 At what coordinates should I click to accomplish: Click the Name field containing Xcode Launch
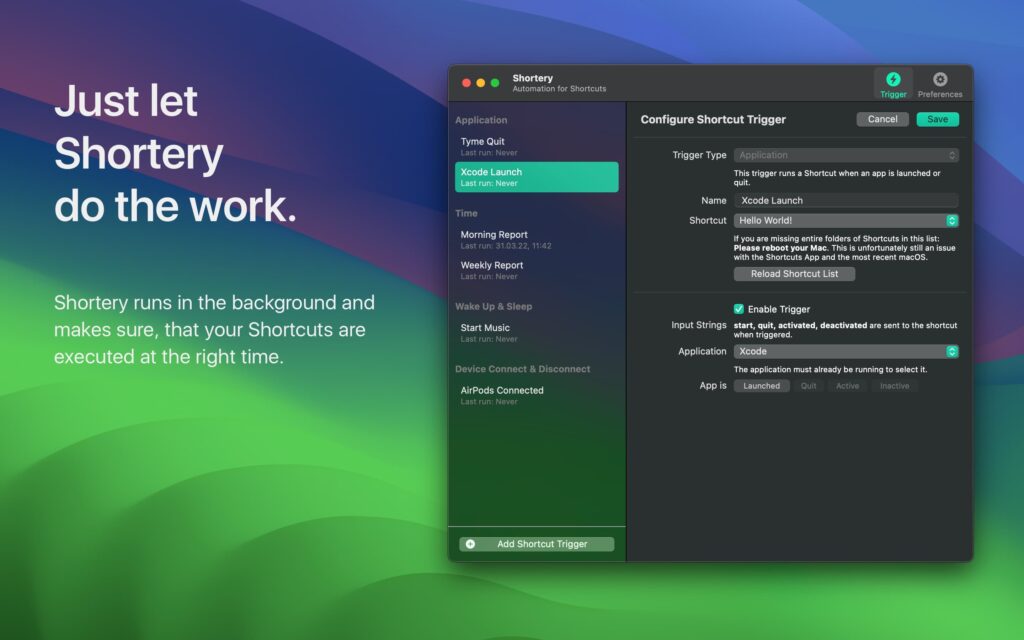(846, 200)
